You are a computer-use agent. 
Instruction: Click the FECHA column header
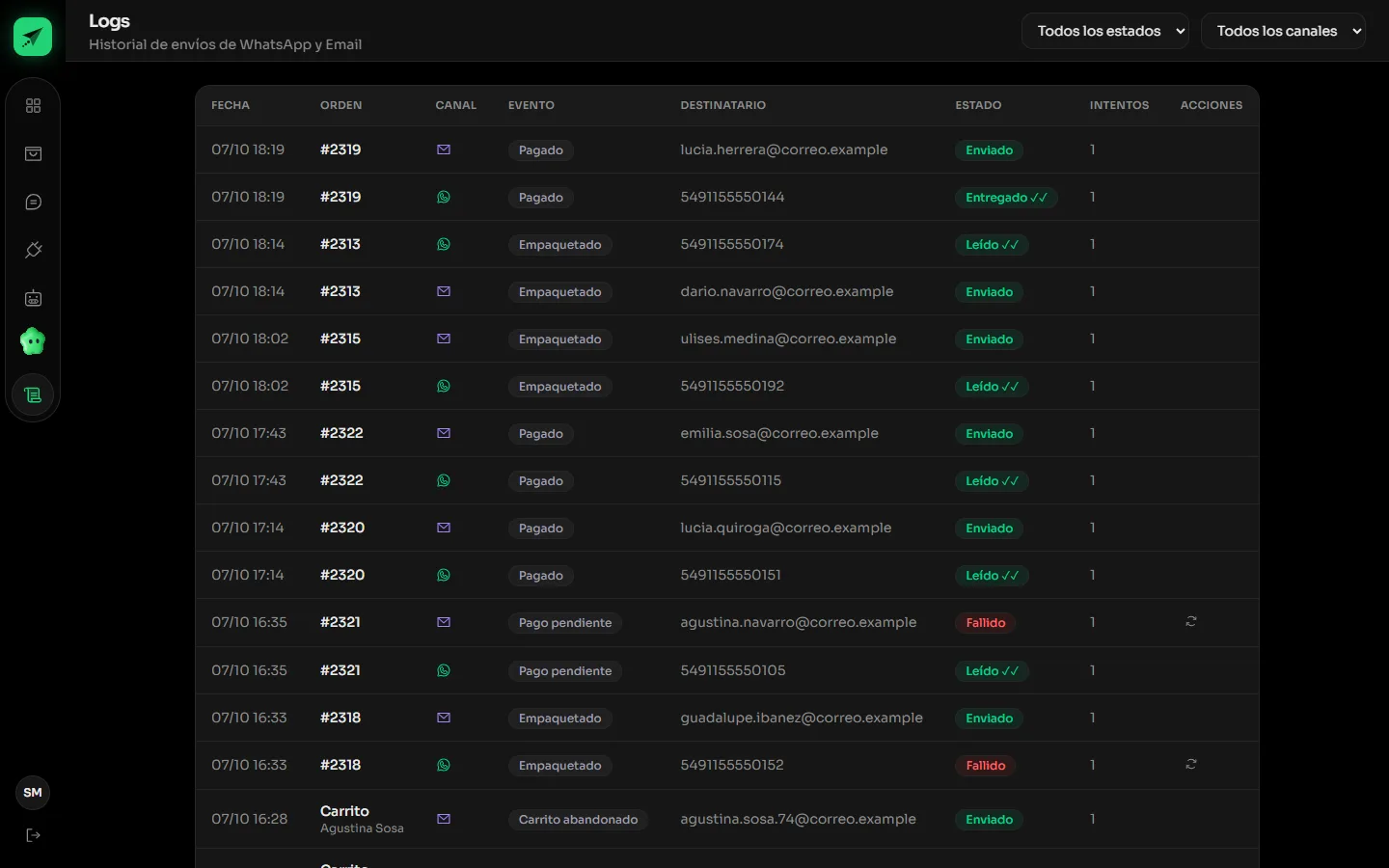pos(231,105)
